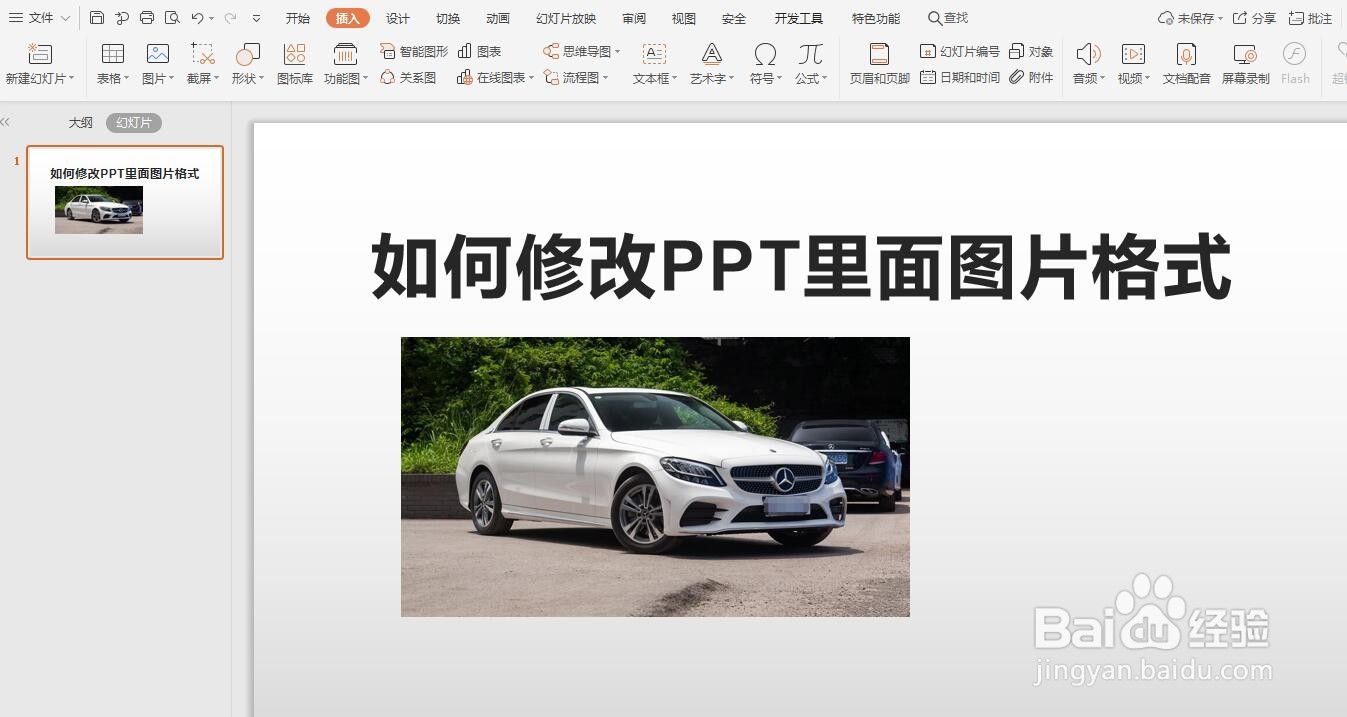
Task: Select the car picture on slide
Action: pos(655,476)
